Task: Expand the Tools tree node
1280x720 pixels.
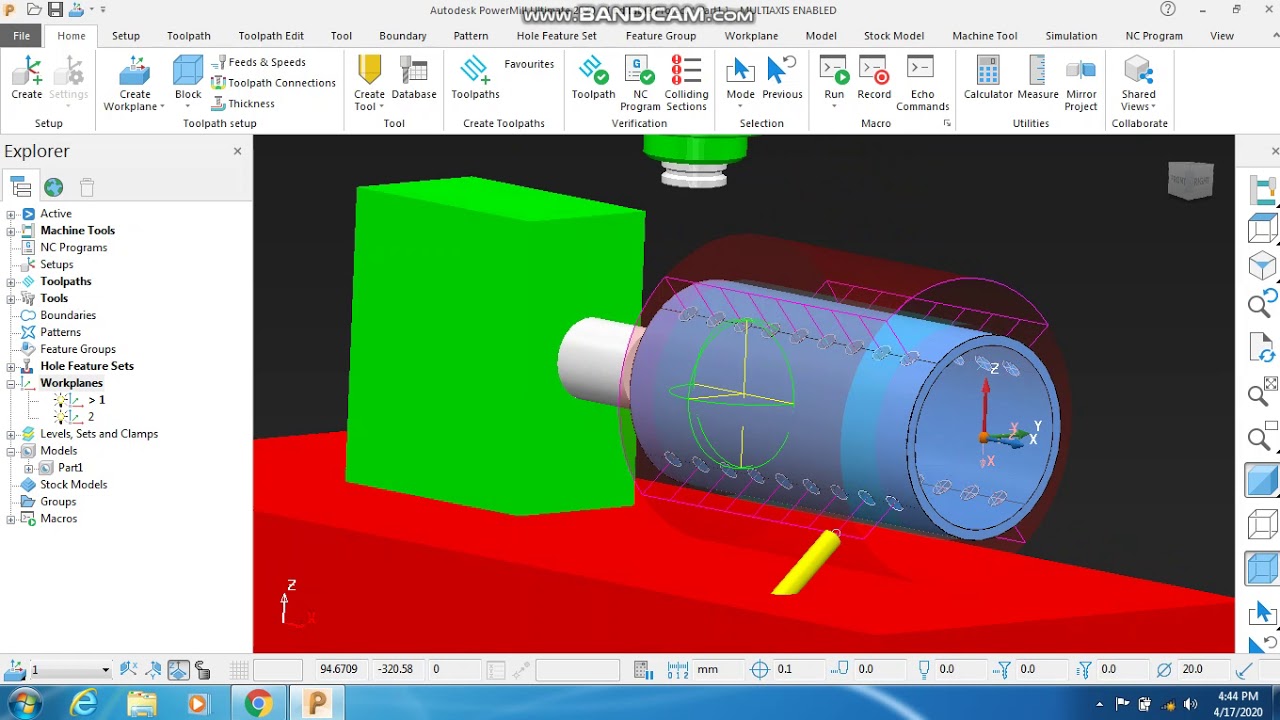Action: (x=11, y=299)
